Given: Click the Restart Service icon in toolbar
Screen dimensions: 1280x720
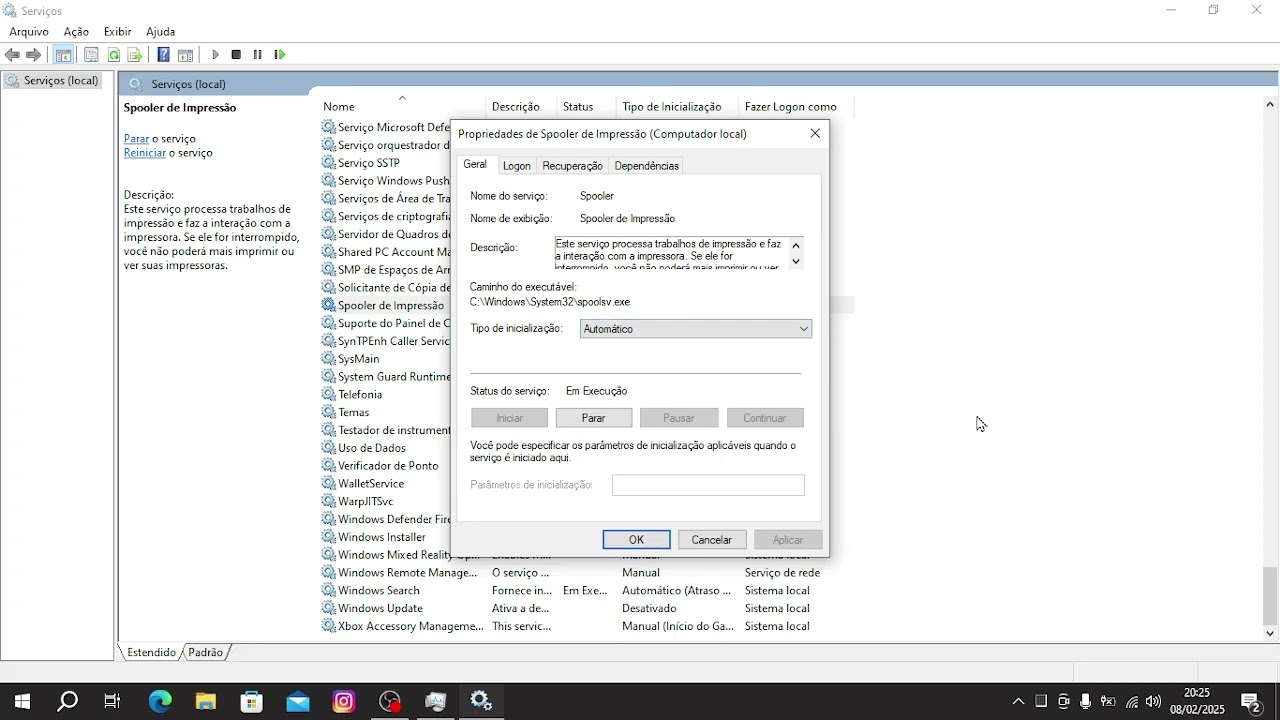Looking at the screenshot, I should tap(279, 55).
